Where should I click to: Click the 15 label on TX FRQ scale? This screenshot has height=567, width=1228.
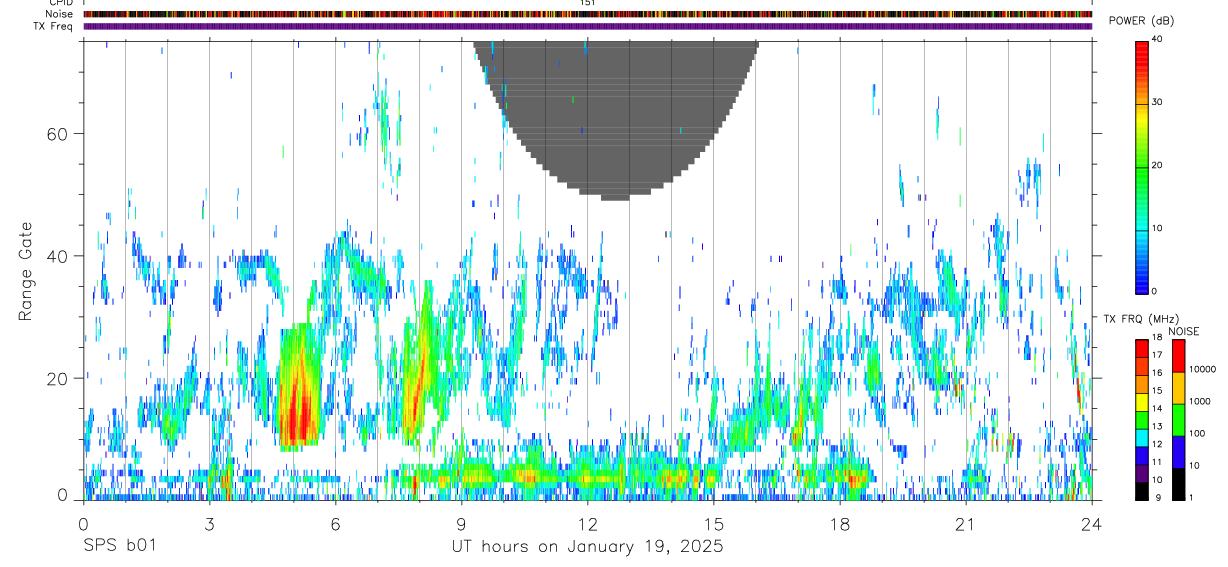pos(1157,391)
